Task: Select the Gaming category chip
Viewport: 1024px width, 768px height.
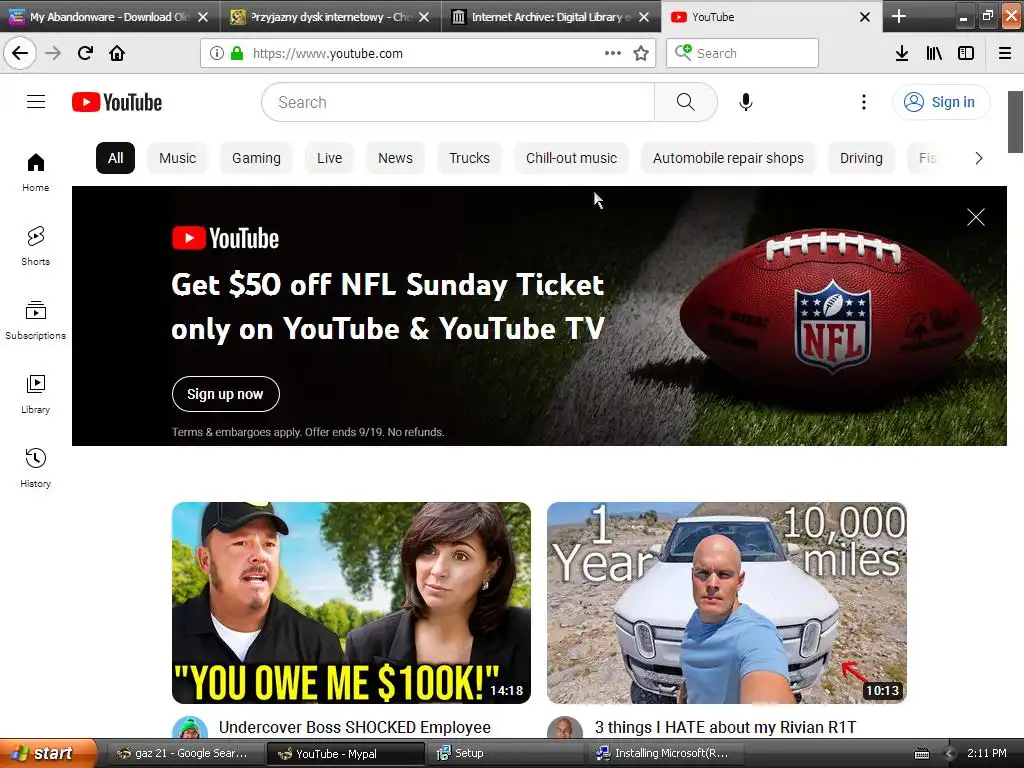Action: point(256,158)
